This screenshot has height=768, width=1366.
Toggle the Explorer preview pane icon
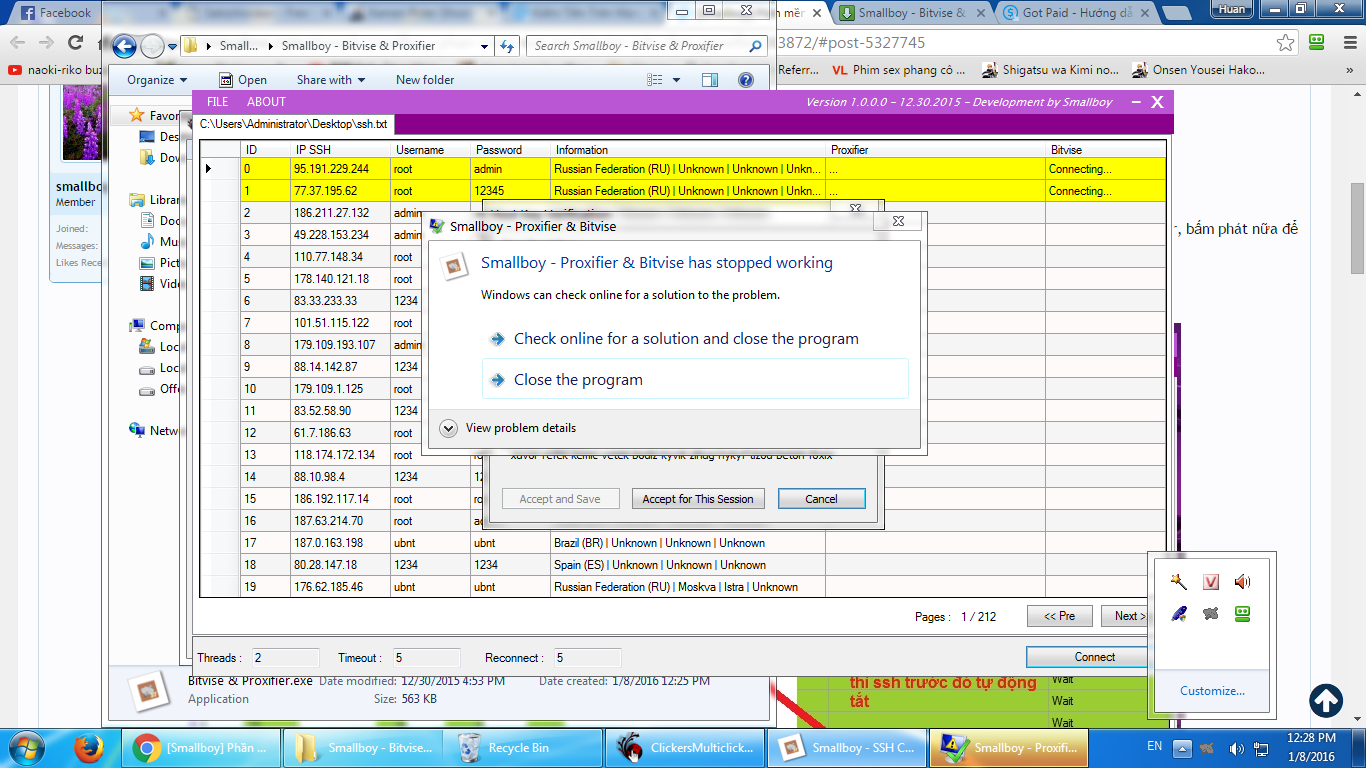[x=709, y=80]
